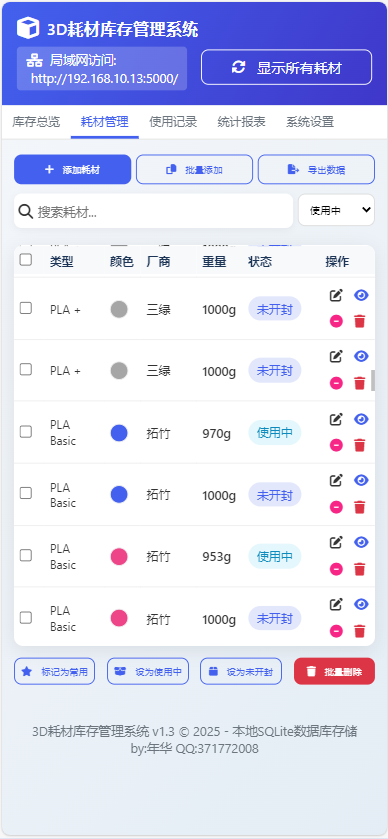Click pink color dot in 拓竹 1000g row
The width and height of the screenshot is (388, 839).
119,619
